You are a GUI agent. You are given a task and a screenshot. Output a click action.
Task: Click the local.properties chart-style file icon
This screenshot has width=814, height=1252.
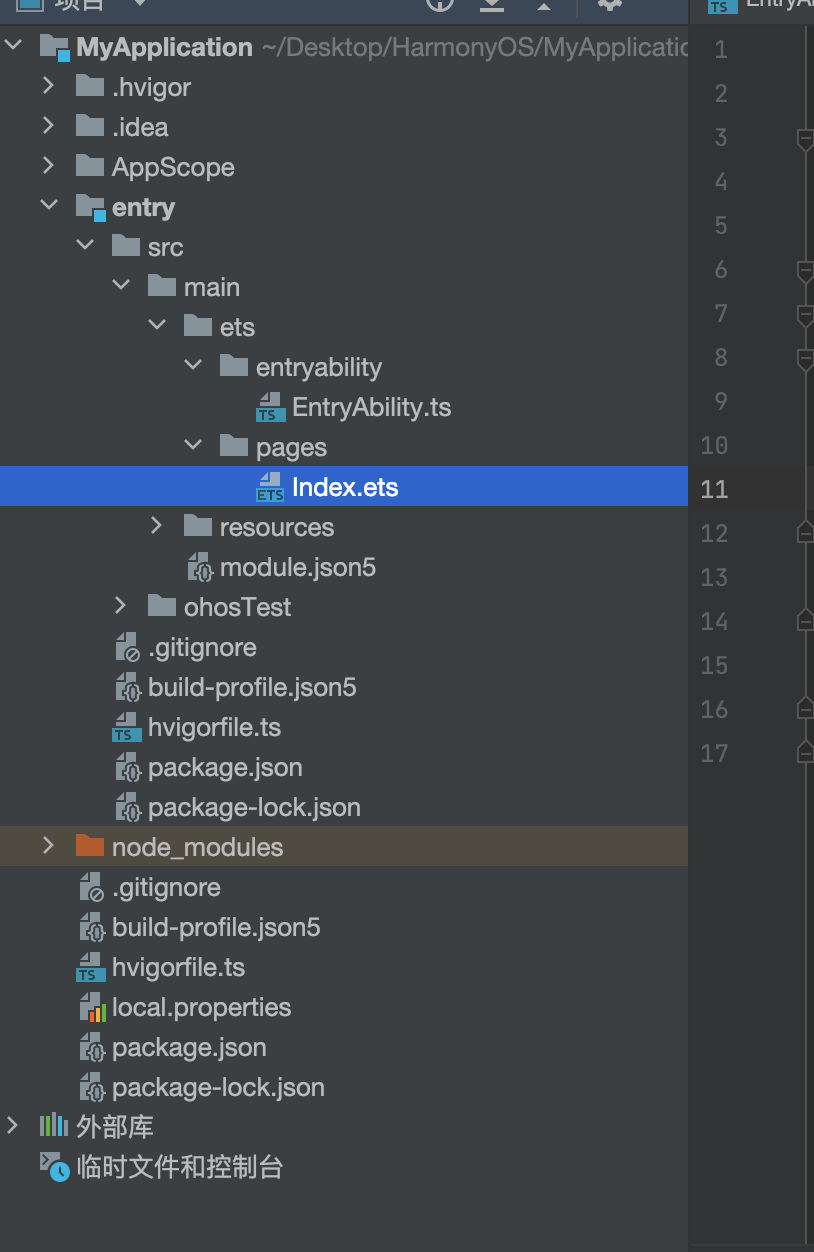click(92, 1008)
